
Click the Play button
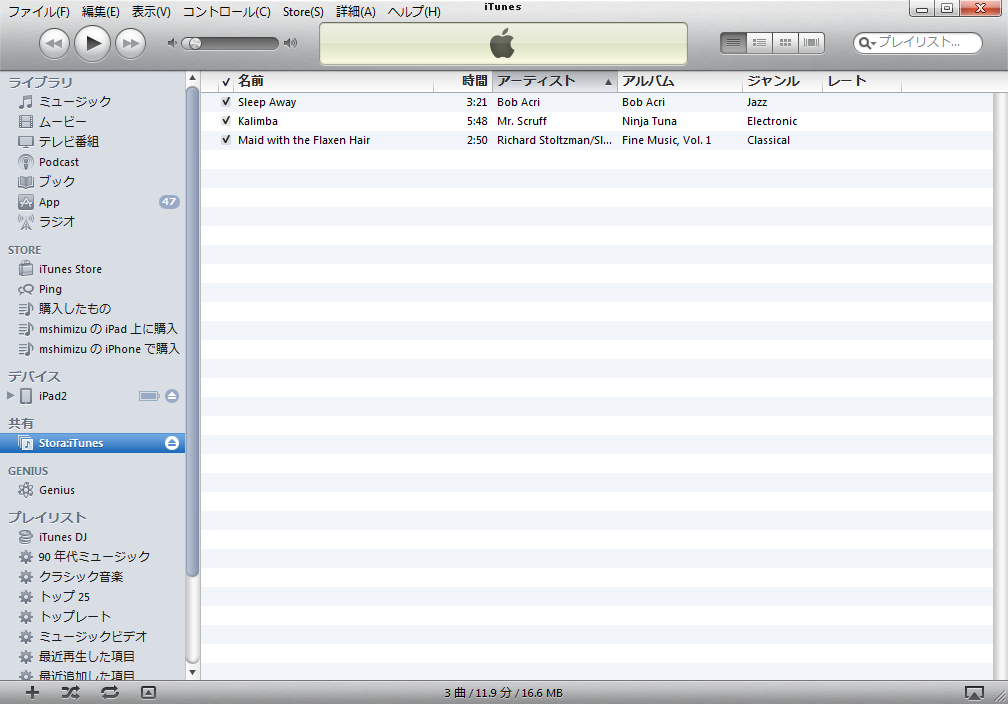92,42
